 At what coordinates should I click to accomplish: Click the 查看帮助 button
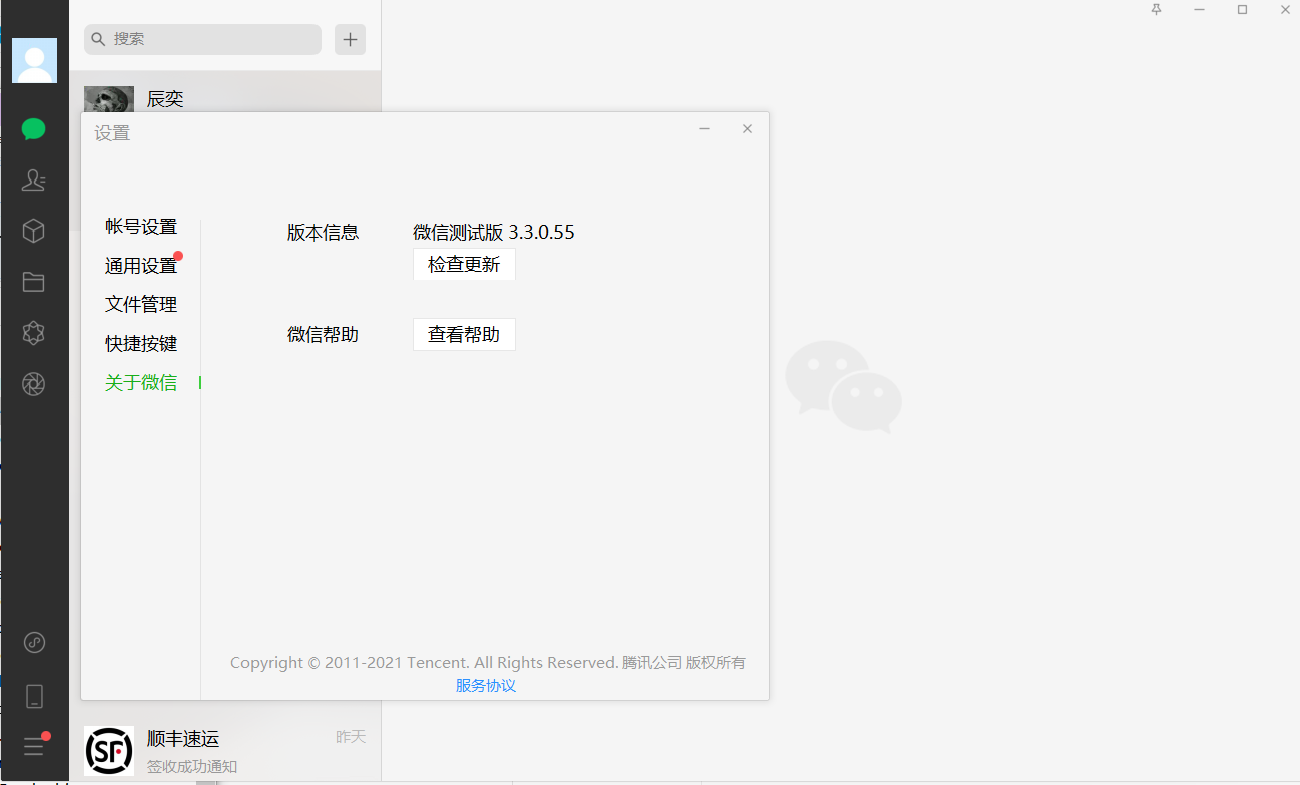463,334
